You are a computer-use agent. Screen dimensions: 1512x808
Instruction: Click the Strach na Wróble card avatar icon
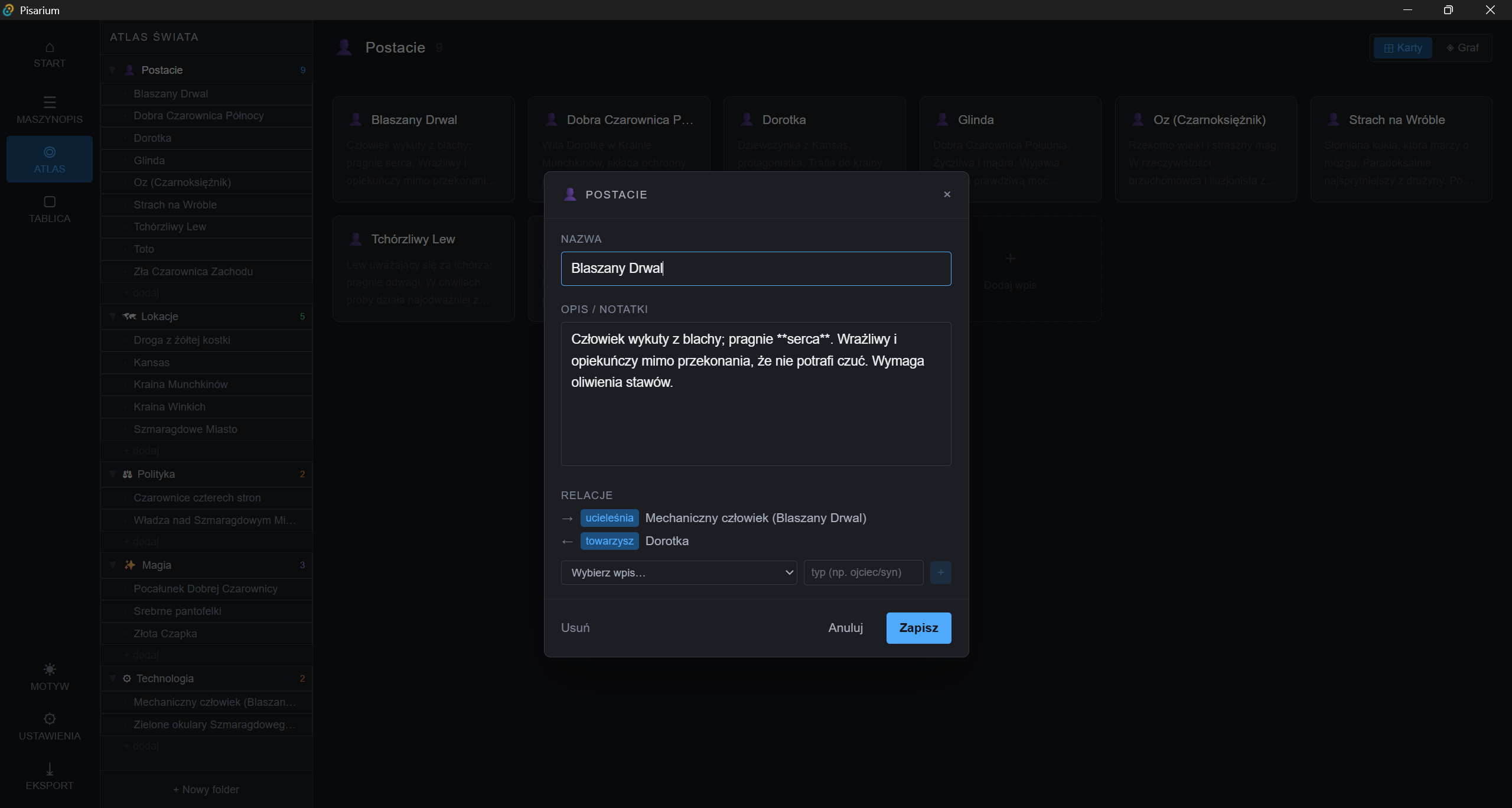(x=1333, y=120)
